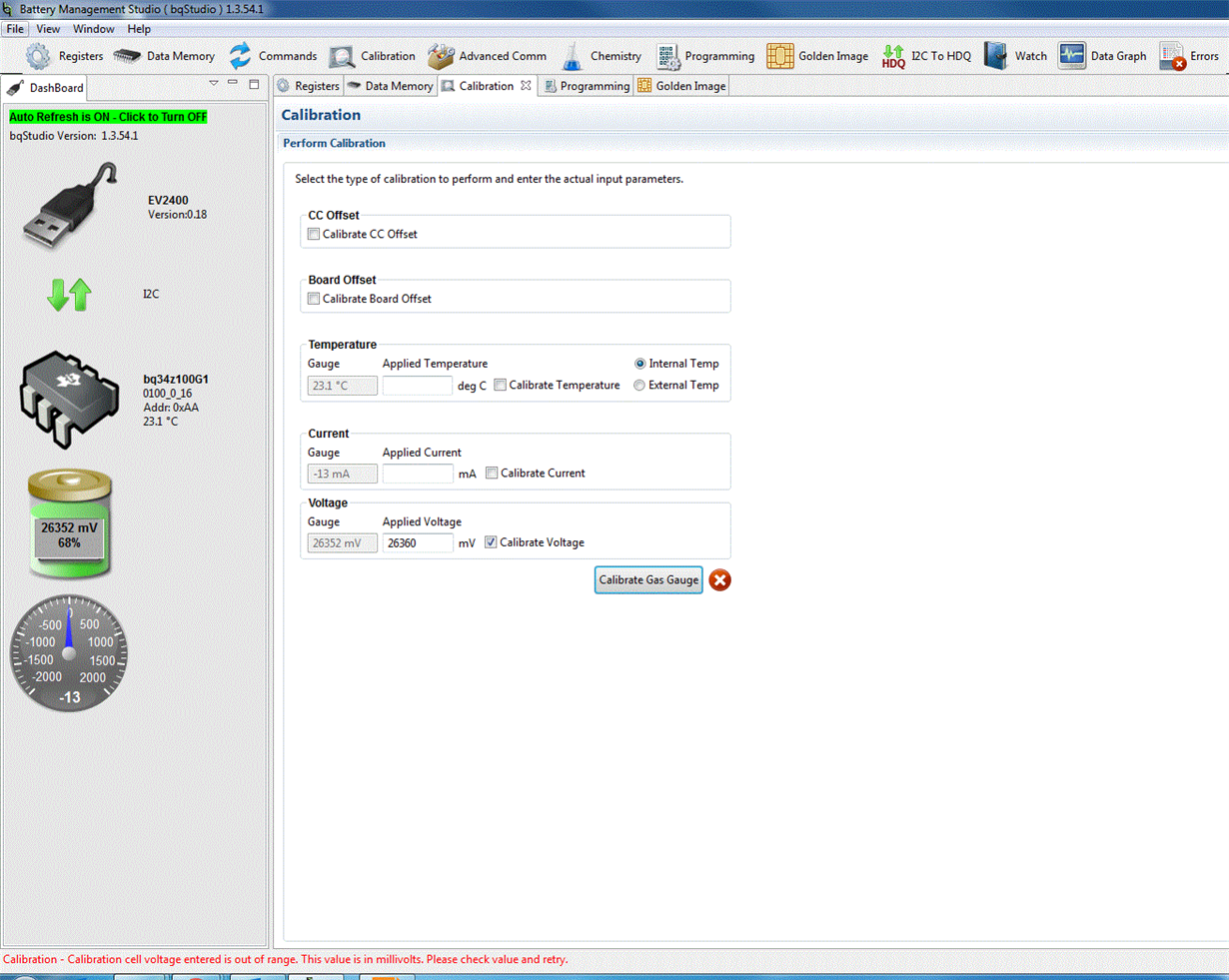Check the Calibrate Temperature checkbox
This screenshot has height=980, width=1229.
tap(501, 385)
